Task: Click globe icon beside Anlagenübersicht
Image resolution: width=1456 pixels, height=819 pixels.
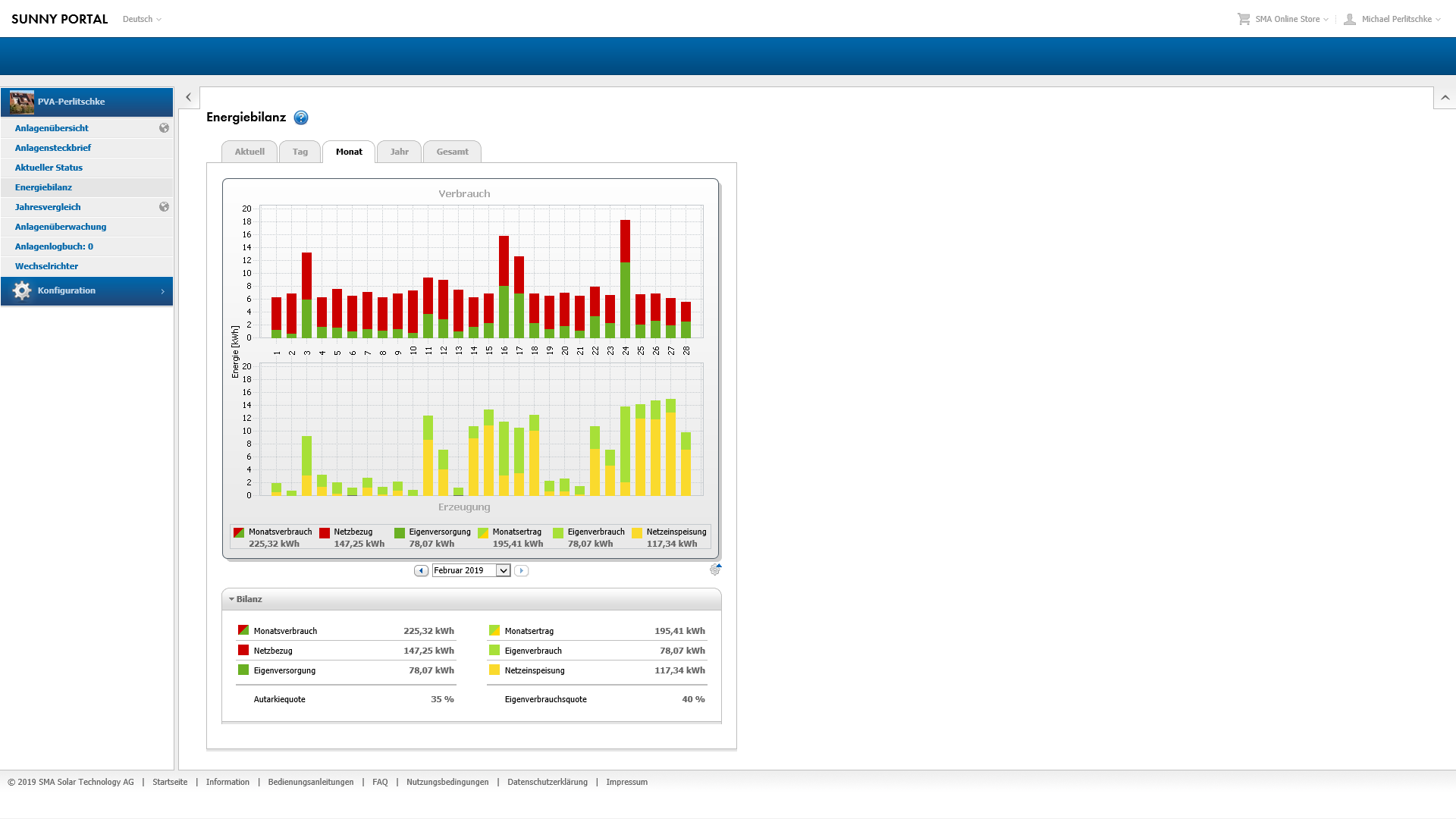Action: [x=164, y=128]
